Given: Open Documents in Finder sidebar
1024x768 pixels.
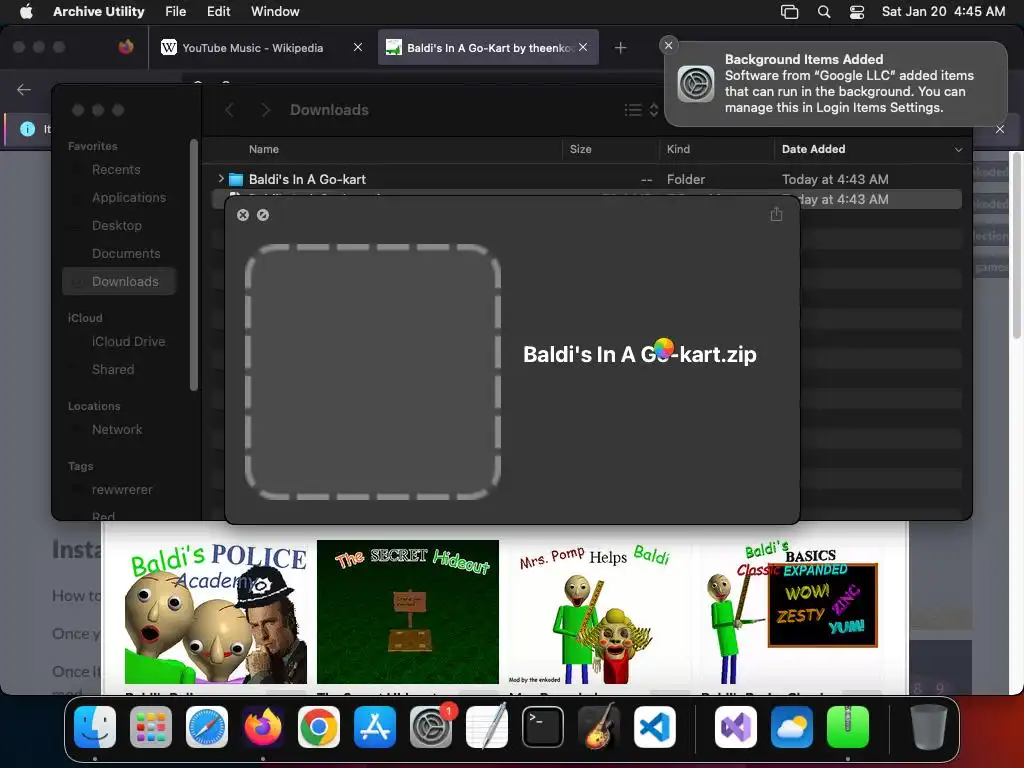Looking at the screenshot, I should [126, 254].
